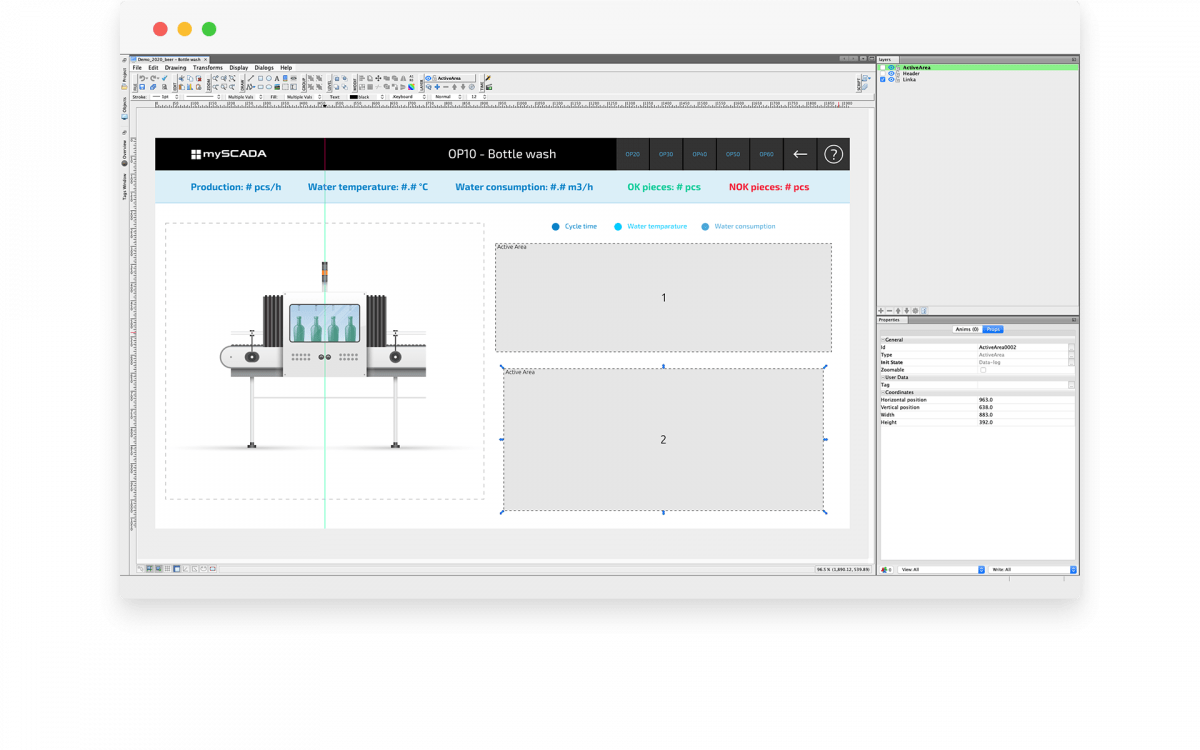Click the first zoom magnifier icon
The height and width of the screenshot is (750, 1200).
pos(215,78)
